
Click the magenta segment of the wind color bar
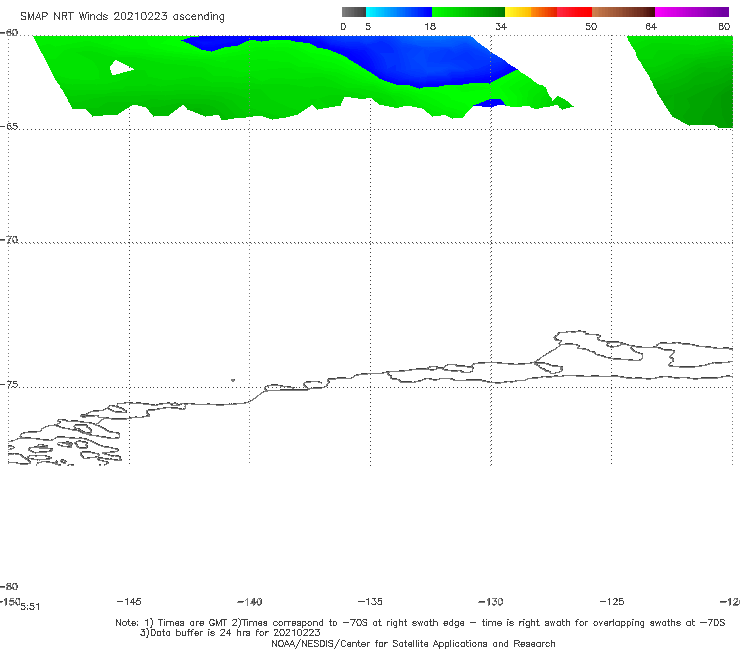click(692, 12)
